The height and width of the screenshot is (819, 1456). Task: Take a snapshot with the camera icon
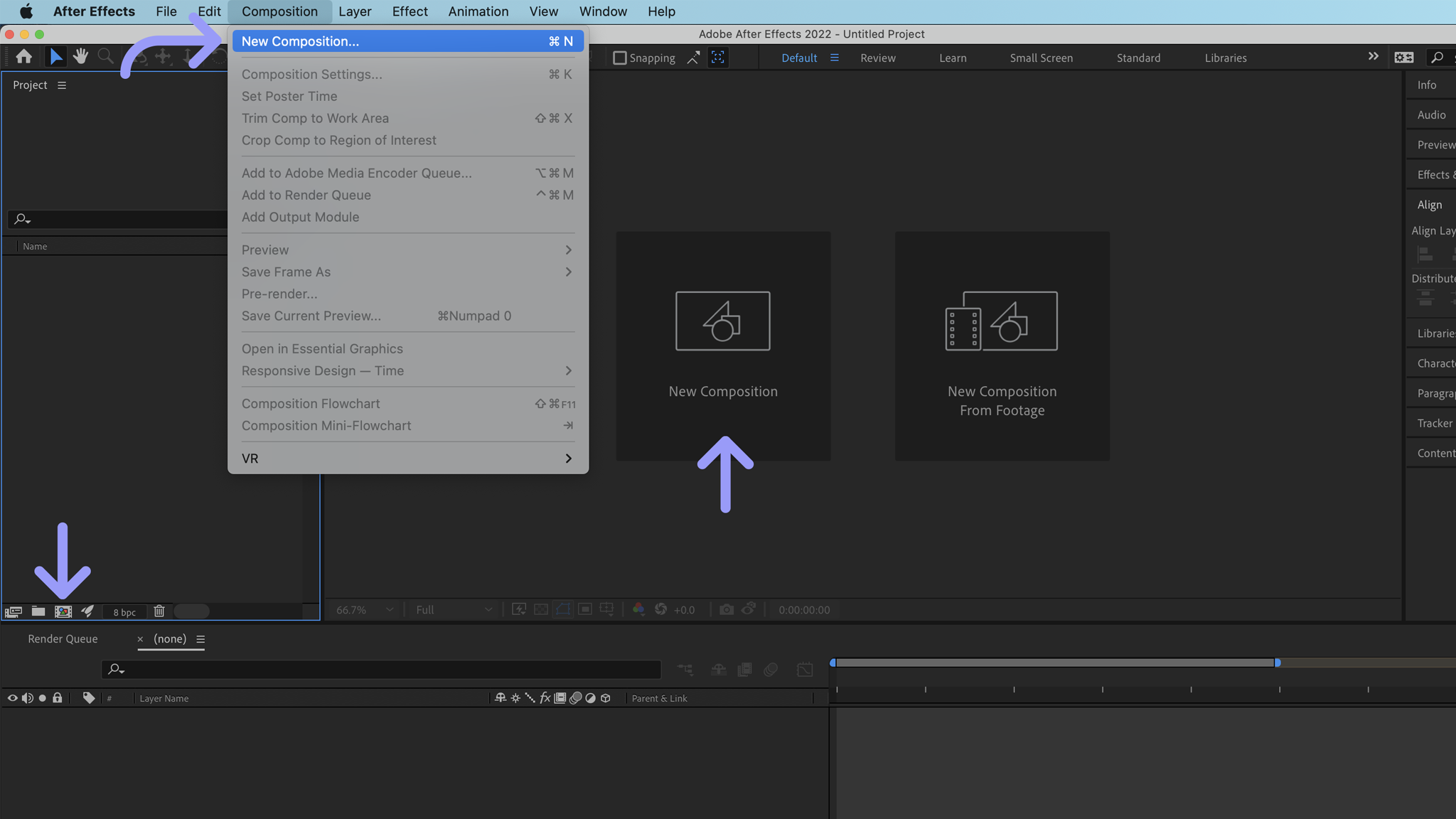727,609
